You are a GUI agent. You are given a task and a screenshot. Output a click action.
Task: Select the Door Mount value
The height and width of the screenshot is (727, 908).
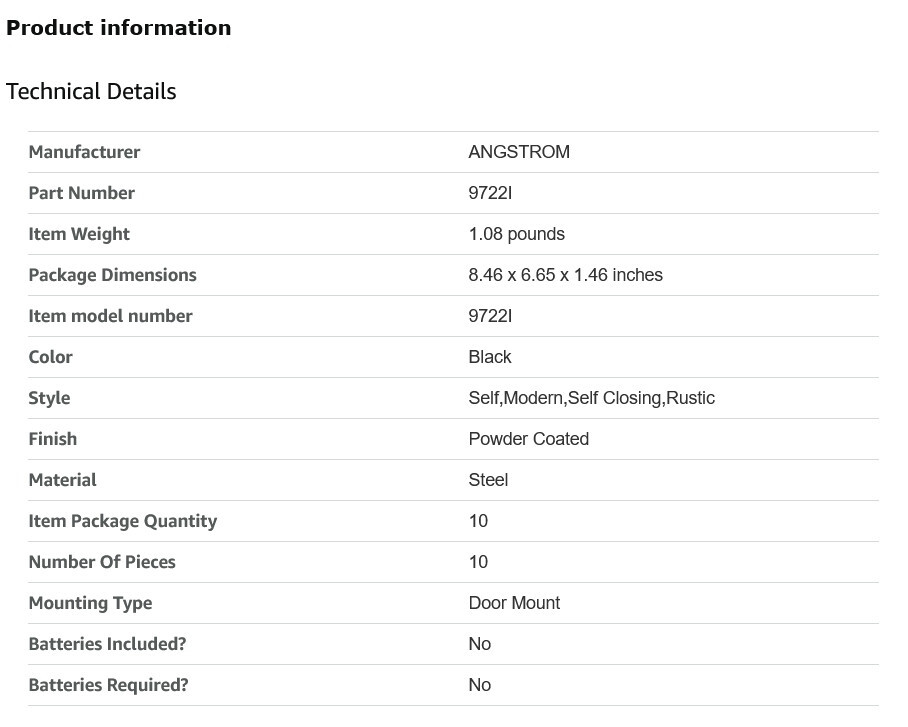(514, 603)
